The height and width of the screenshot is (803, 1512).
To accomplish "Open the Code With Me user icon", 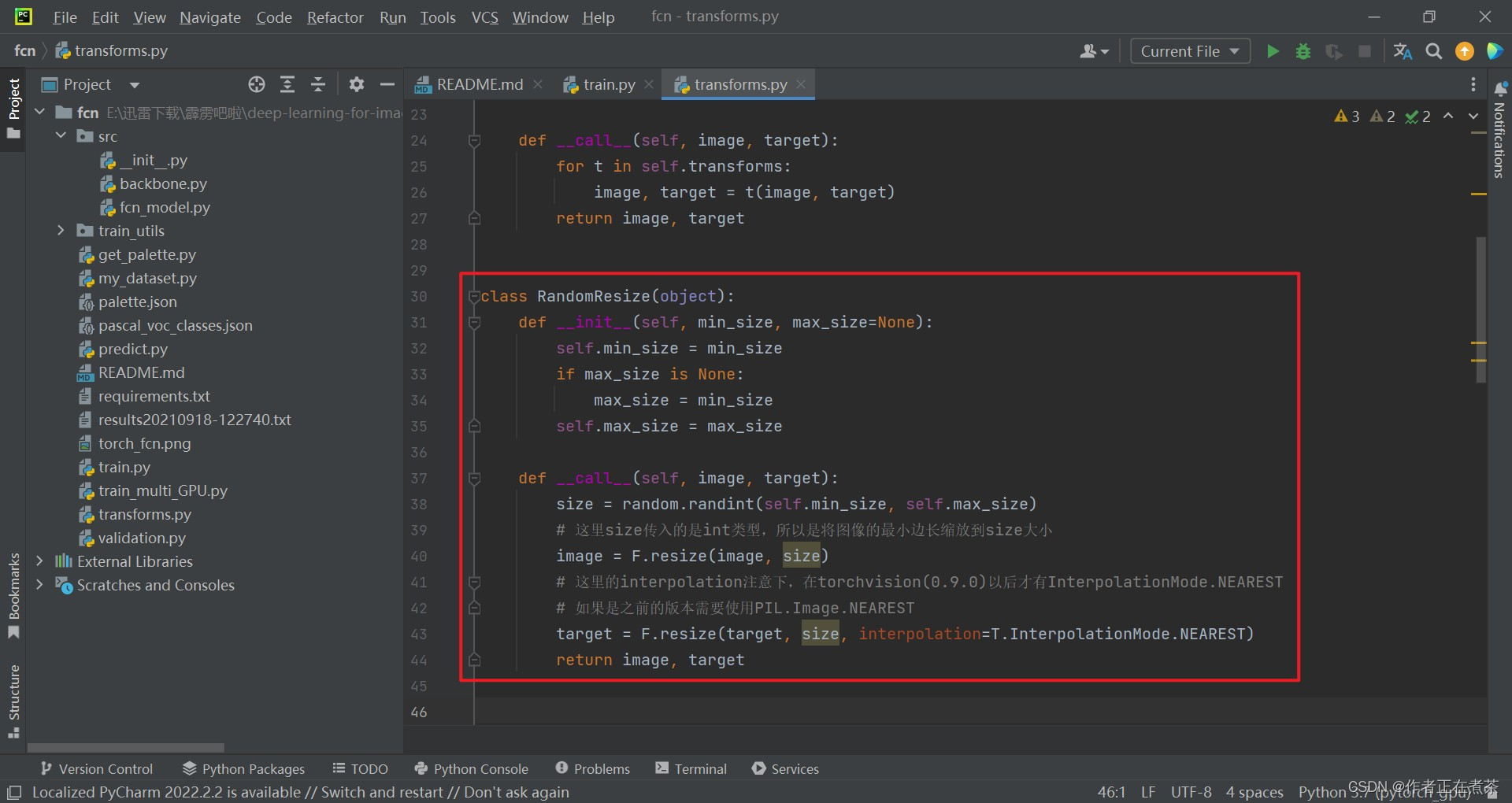I will 1088,51.
